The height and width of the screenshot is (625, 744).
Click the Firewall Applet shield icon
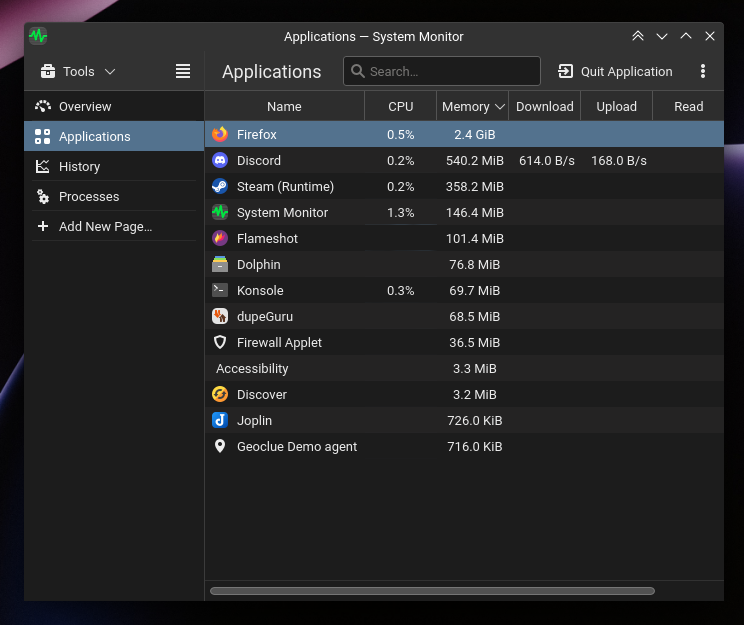(220, 342)
